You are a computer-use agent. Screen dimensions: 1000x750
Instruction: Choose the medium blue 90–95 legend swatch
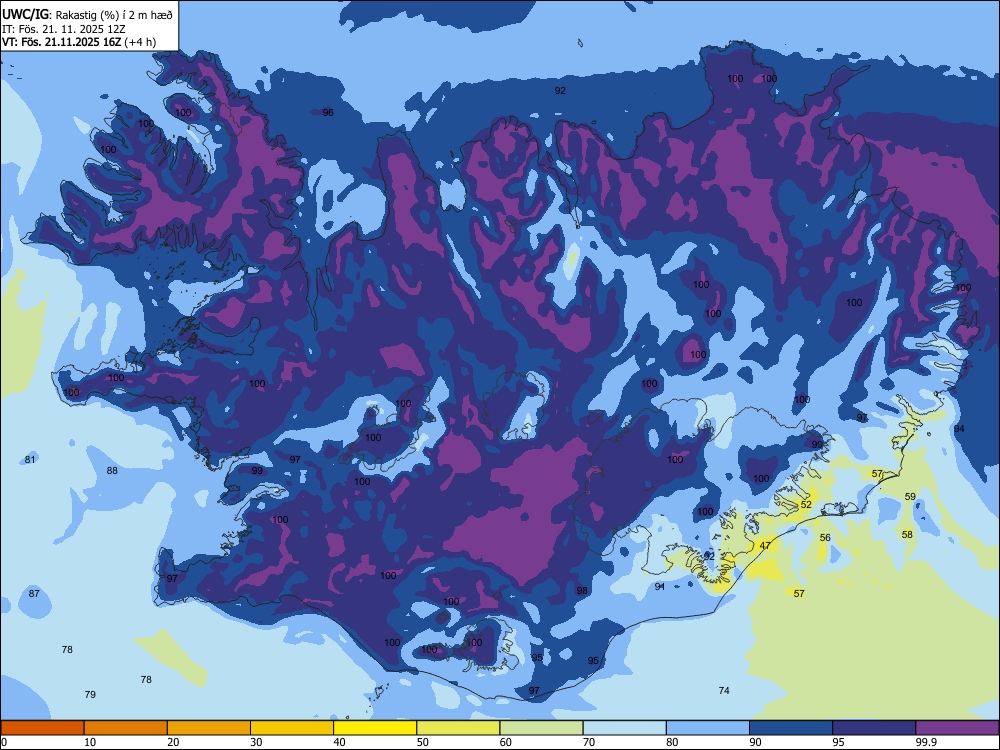(x=791, y=728)
